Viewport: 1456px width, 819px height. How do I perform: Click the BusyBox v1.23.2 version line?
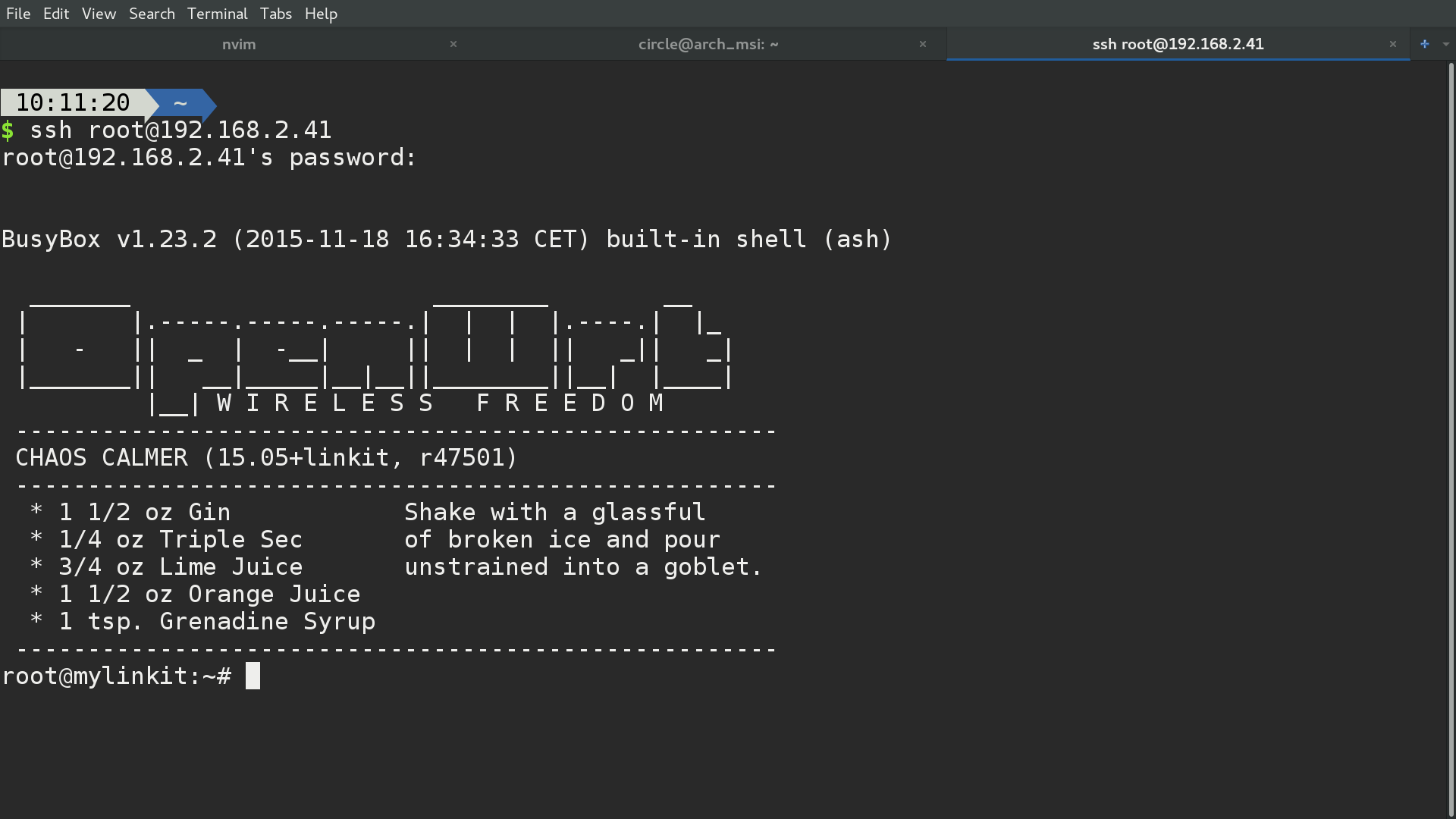pos(447,239)
